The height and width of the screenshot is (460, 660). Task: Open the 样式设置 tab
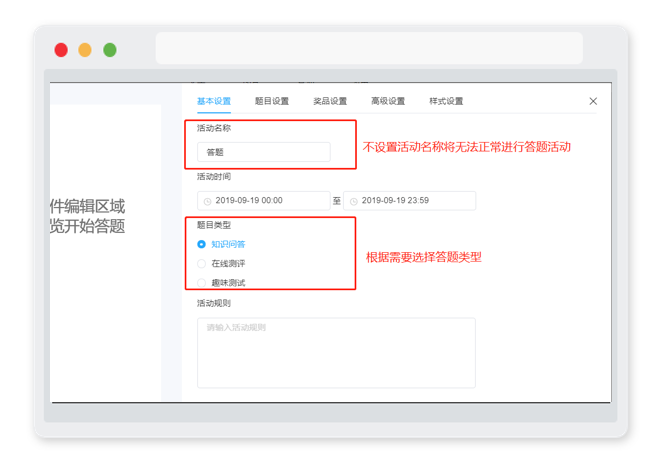pyautogui.click(x=446, y=101)
